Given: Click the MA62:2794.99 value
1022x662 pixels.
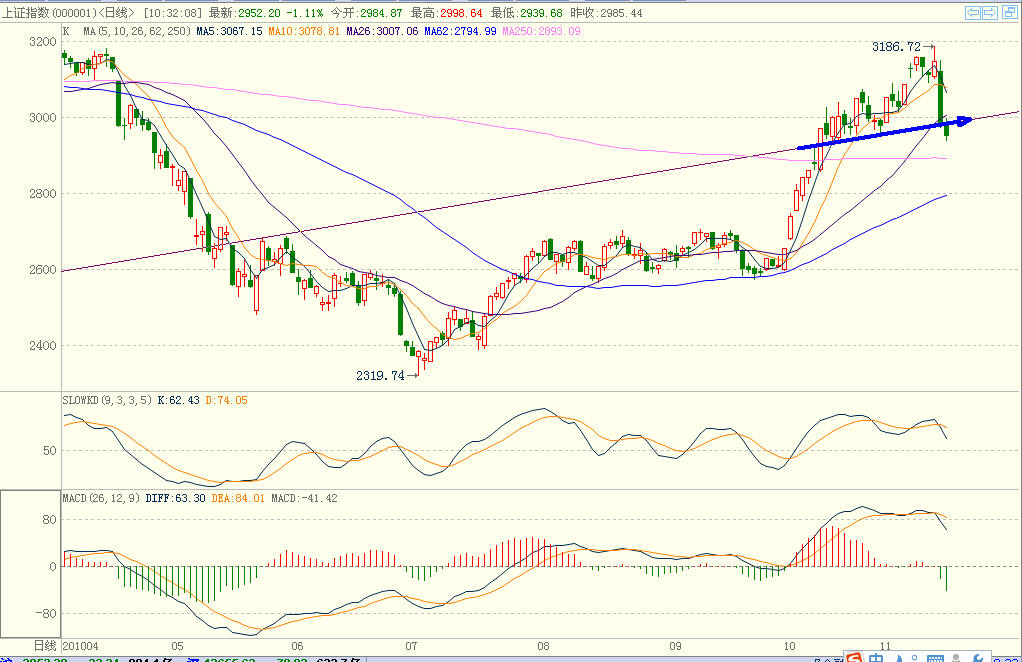Looking at the screenshot, I should coord(460,31).
